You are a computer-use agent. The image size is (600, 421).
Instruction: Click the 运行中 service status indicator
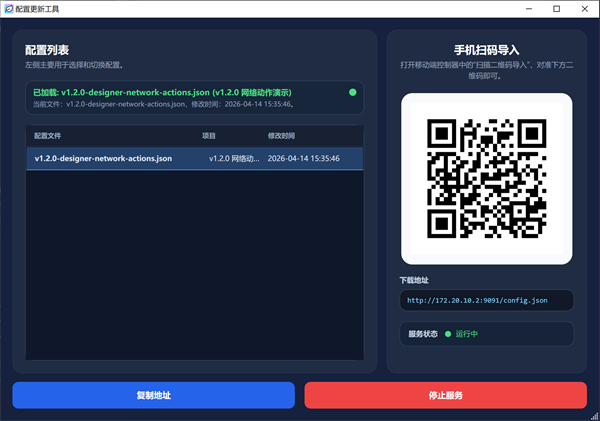[x=461, y=334]
